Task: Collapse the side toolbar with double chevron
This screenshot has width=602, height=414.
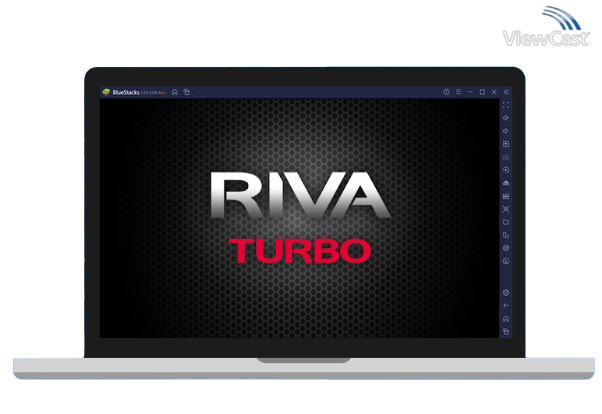Action: [506, 92]
